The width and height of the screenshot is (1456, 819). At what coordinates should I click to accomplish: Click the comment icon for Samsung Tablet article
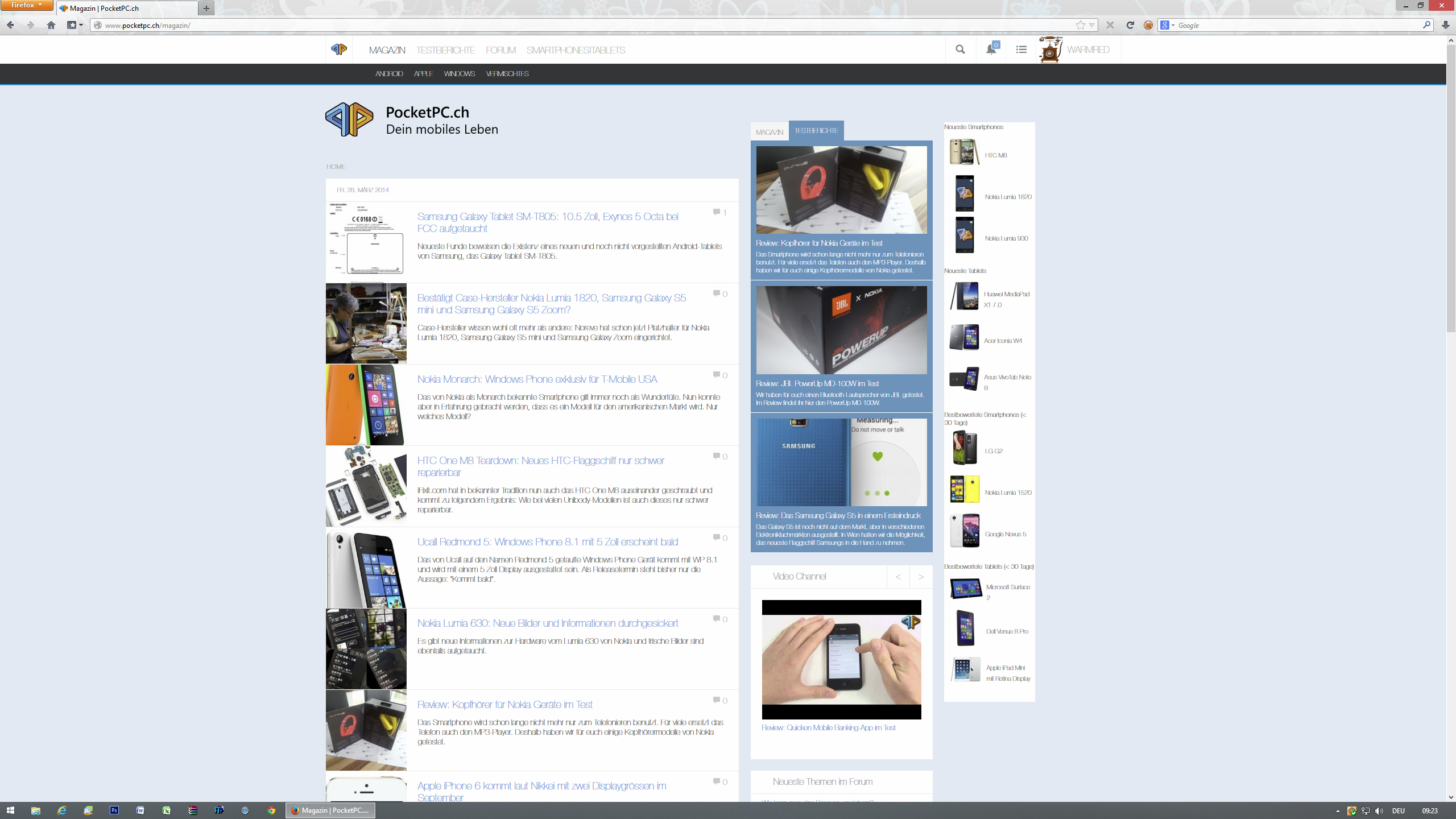point(716,212)
